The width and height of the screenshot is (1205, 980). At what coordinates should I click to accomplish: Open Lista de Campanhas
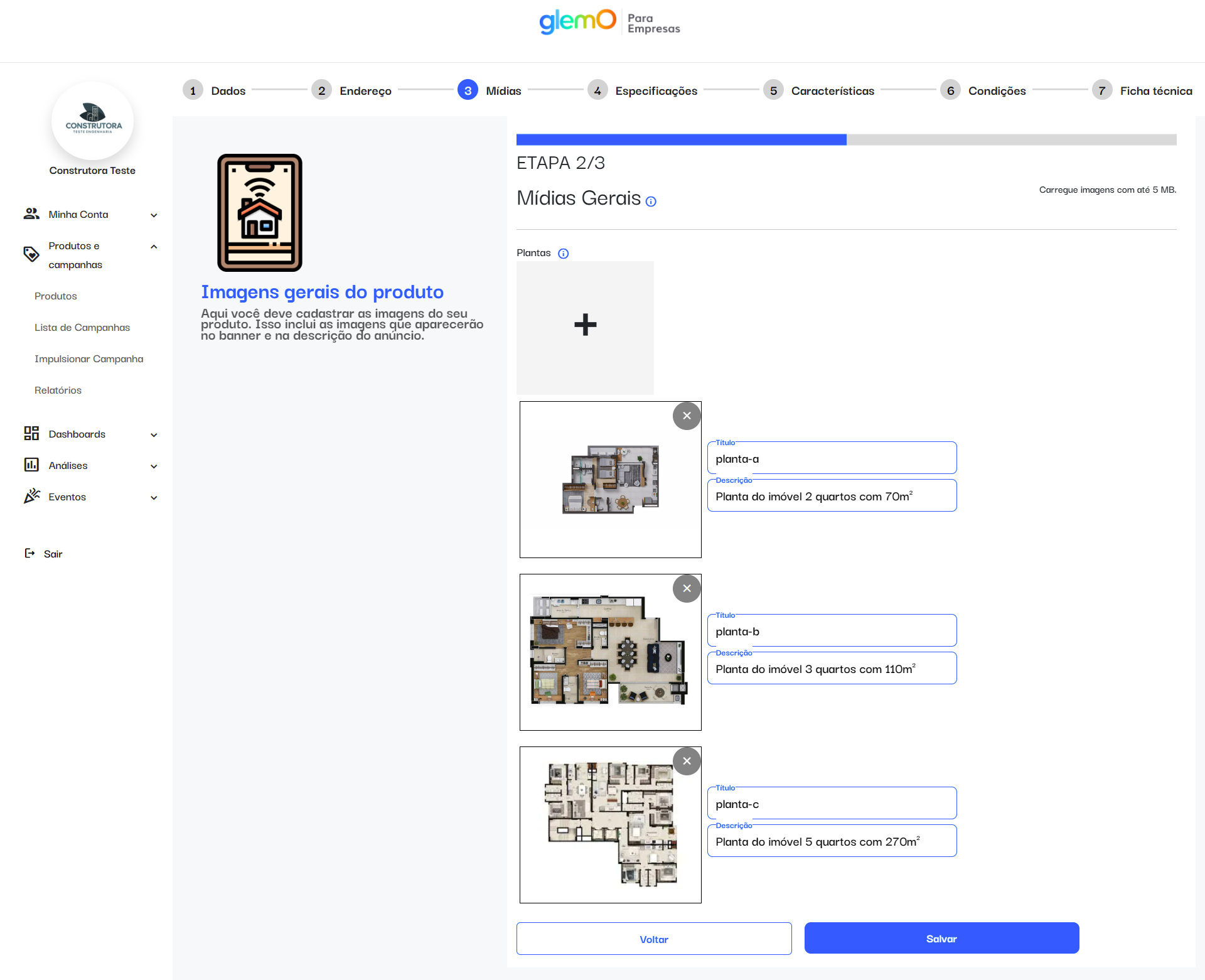tap(82, 328)
